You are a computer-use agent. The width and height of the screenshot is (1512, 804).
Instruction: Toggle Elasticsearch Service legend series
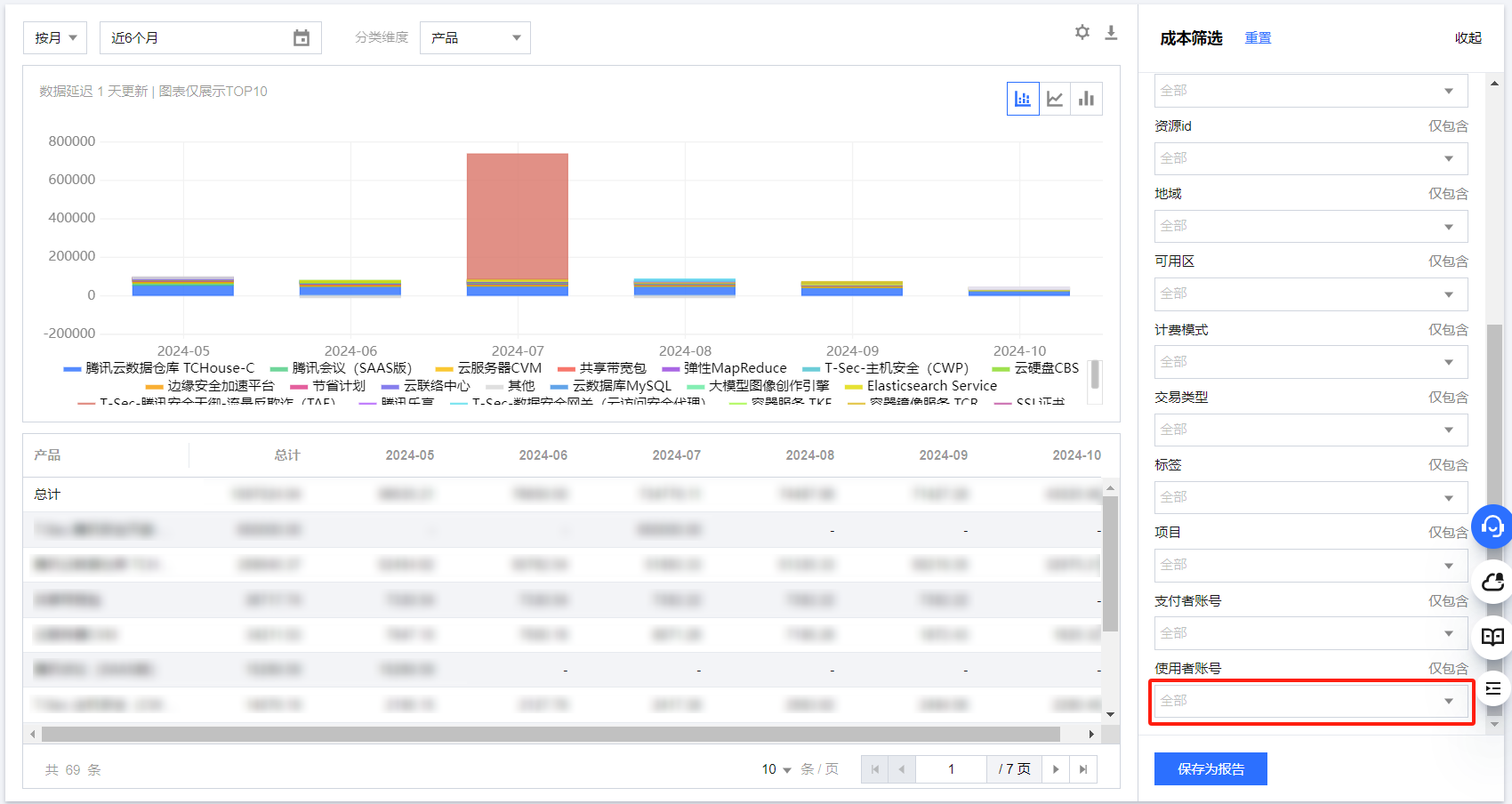[921, 386]
